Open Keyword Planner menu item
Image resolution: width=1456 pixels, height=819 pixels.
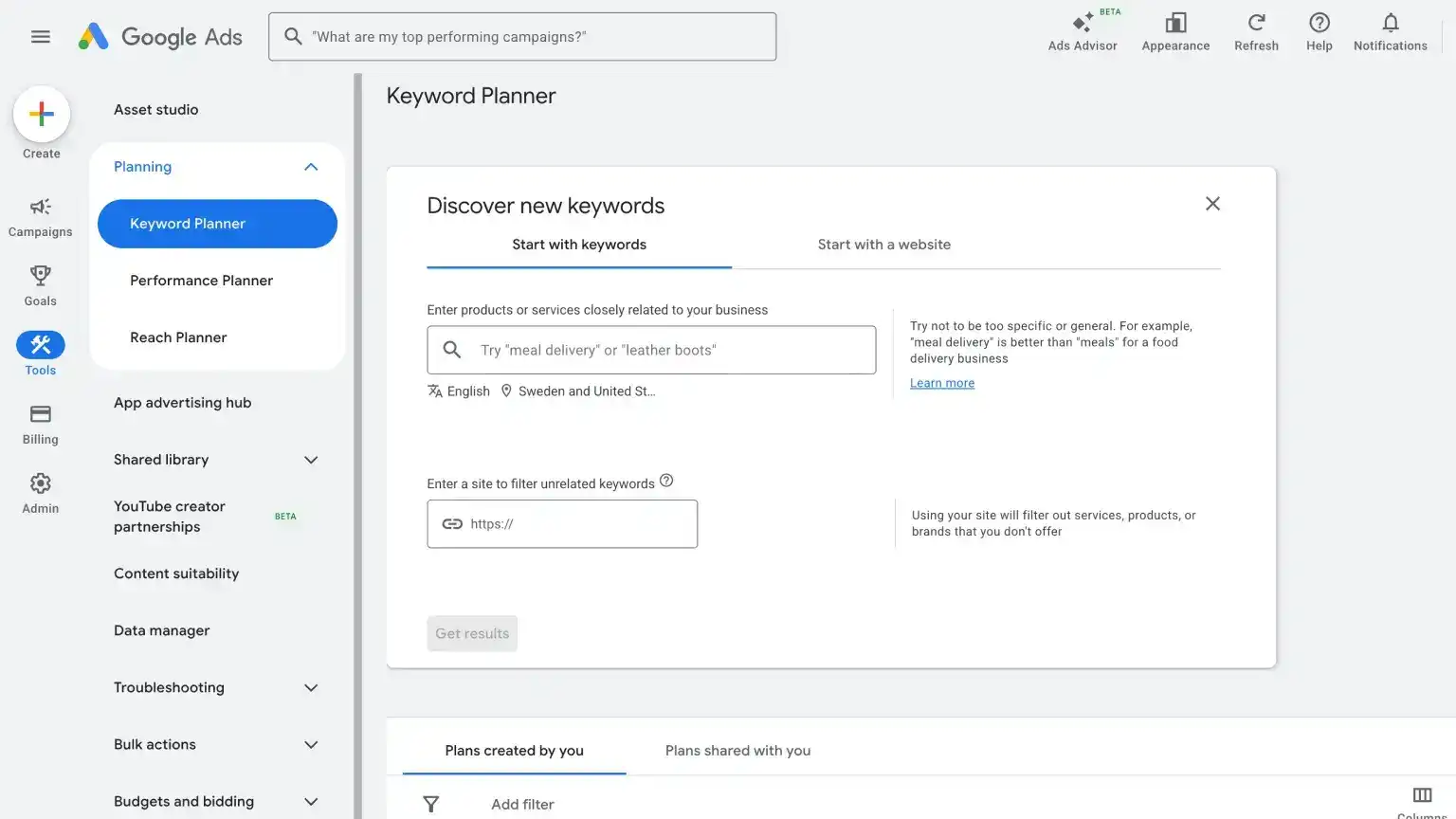tap(217, 224)
